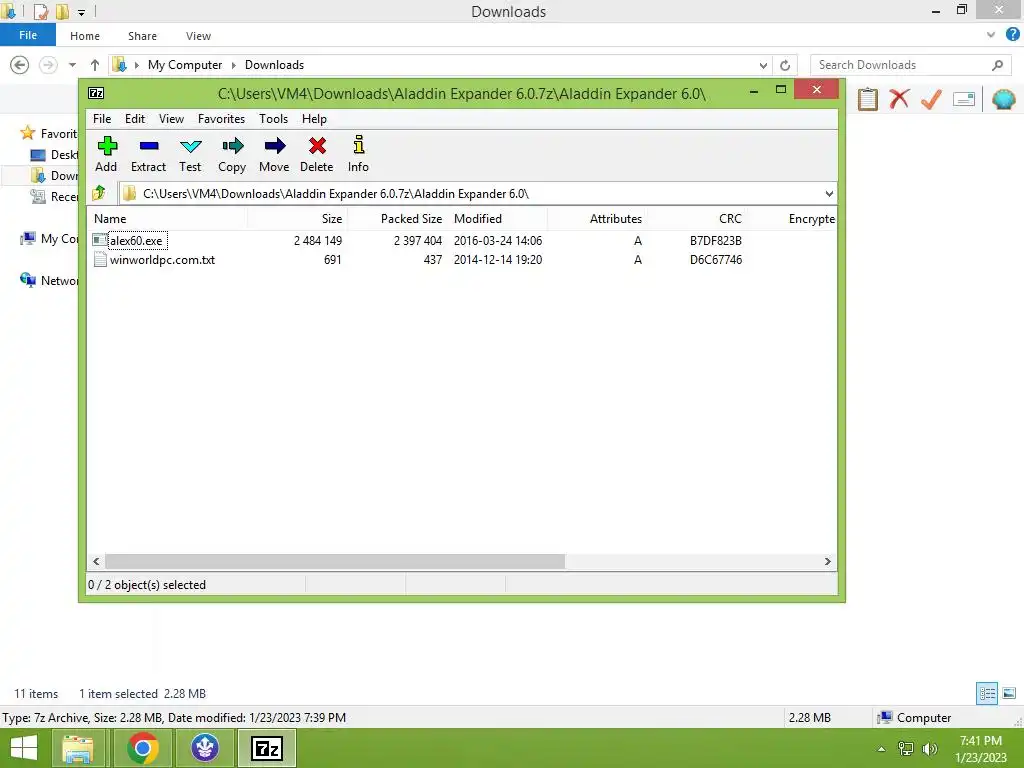Click the volume speaker tray icon
The image size is (1024, 768).
click(929, 749)
